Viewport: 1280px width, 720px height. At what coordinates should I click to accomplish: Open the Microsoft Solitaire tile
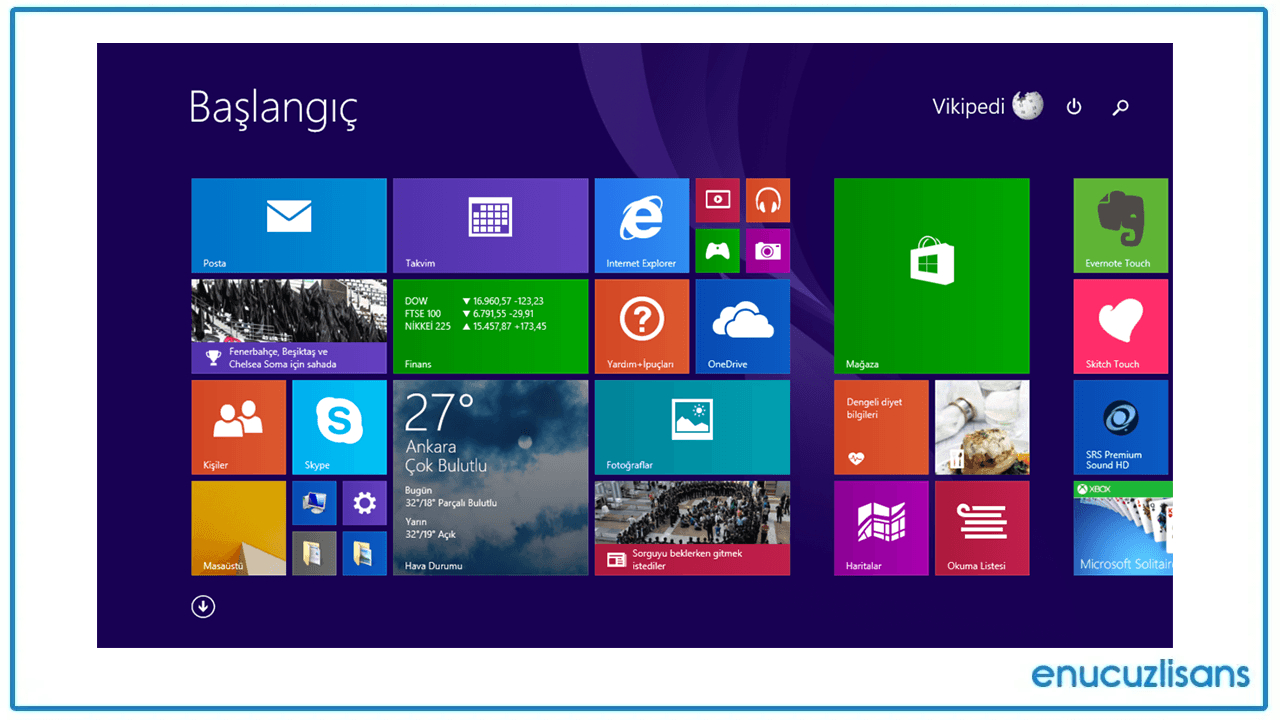[x=1121, y=528]
